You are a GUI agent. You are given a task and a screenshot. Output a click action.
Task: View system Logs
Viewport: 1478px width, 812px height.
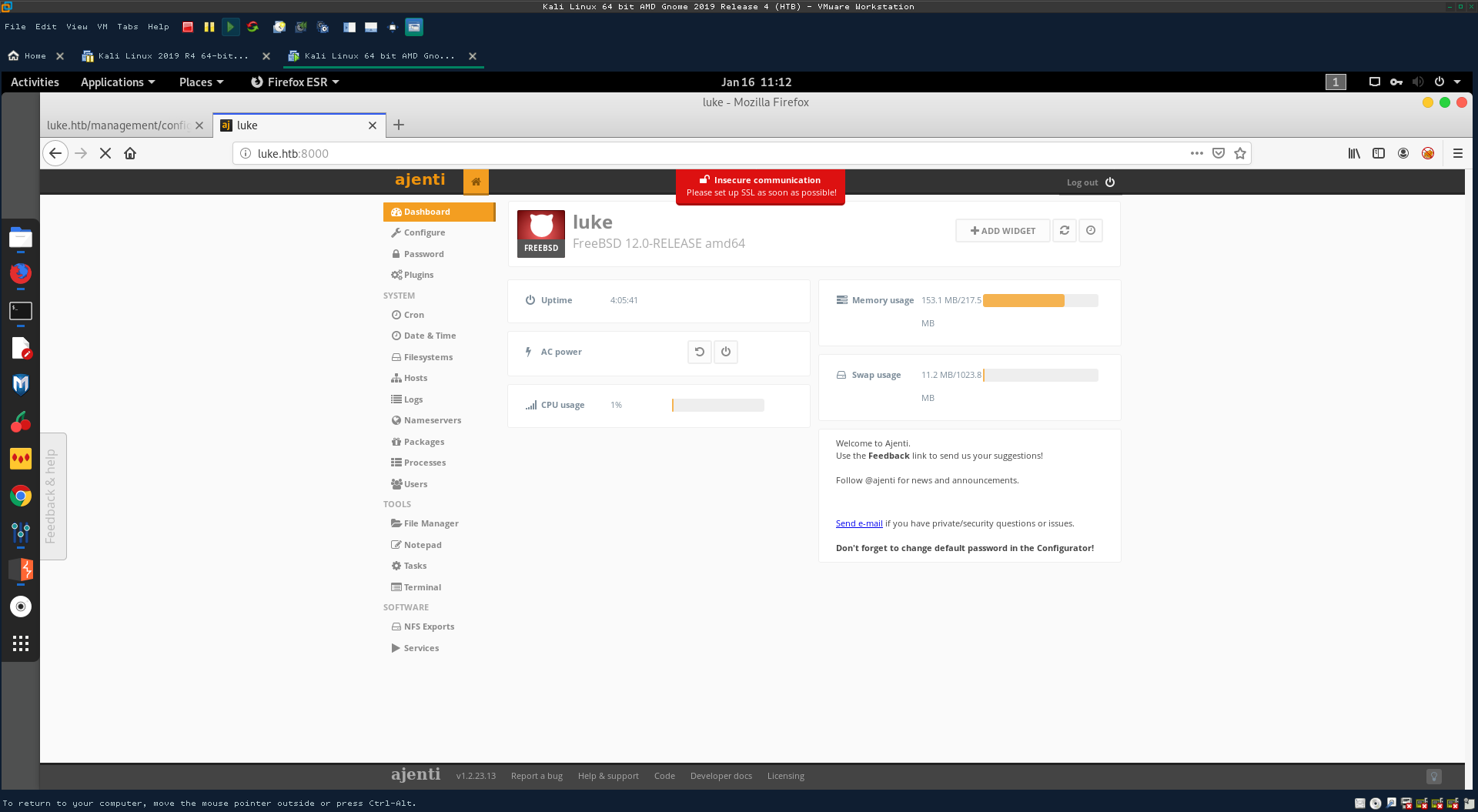click(407, 399)
